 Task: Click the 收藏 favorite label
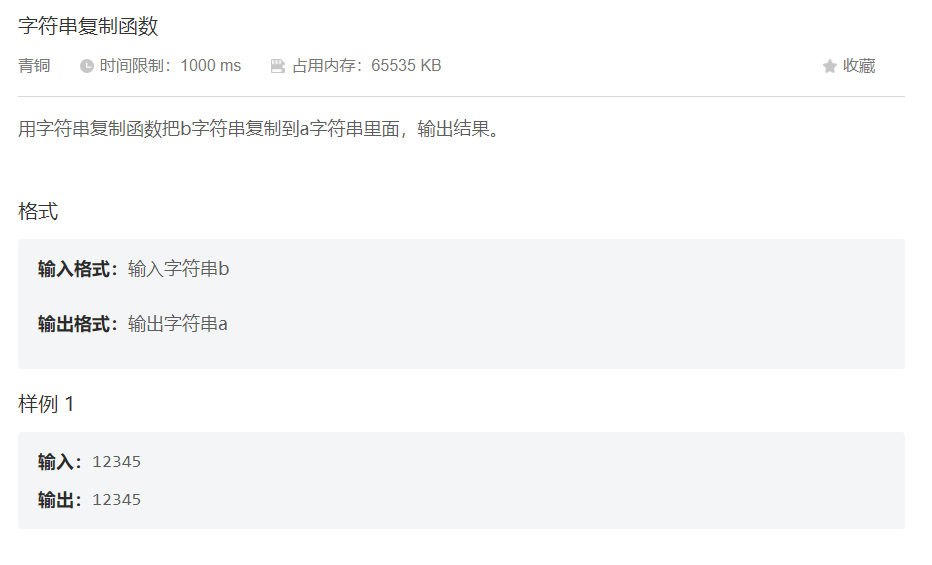(859, 66)
